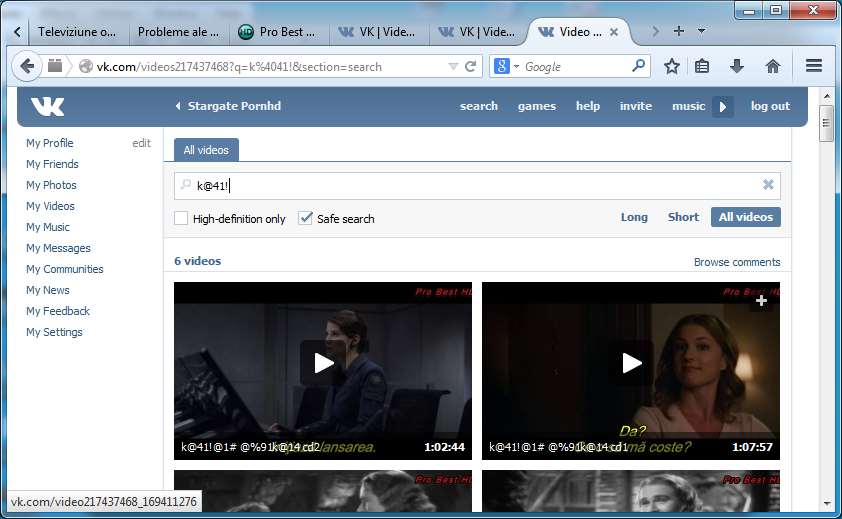
Task: Open the list all tabs dropdown
Action: click(702, 31)
